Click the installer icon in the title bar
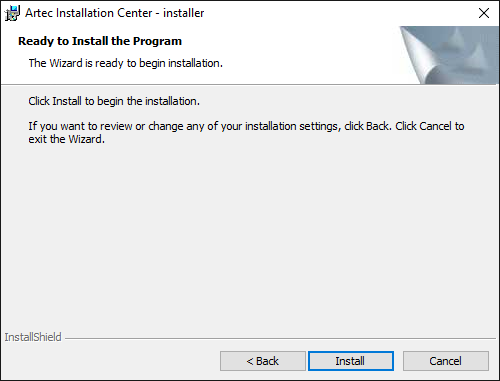The image size is (500, 381). (x=12, y=13)
